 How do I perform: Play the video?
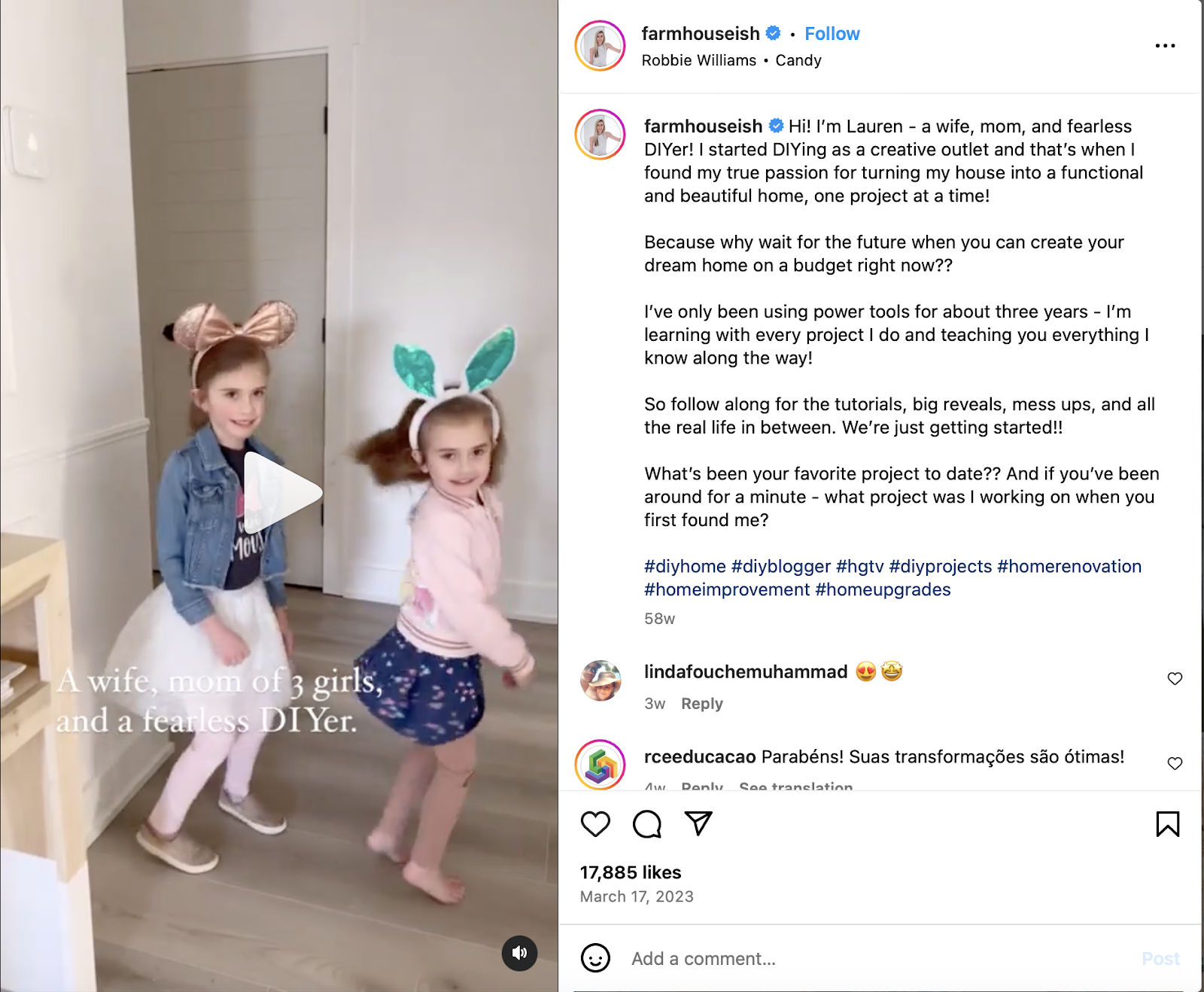tap(281, 493)
